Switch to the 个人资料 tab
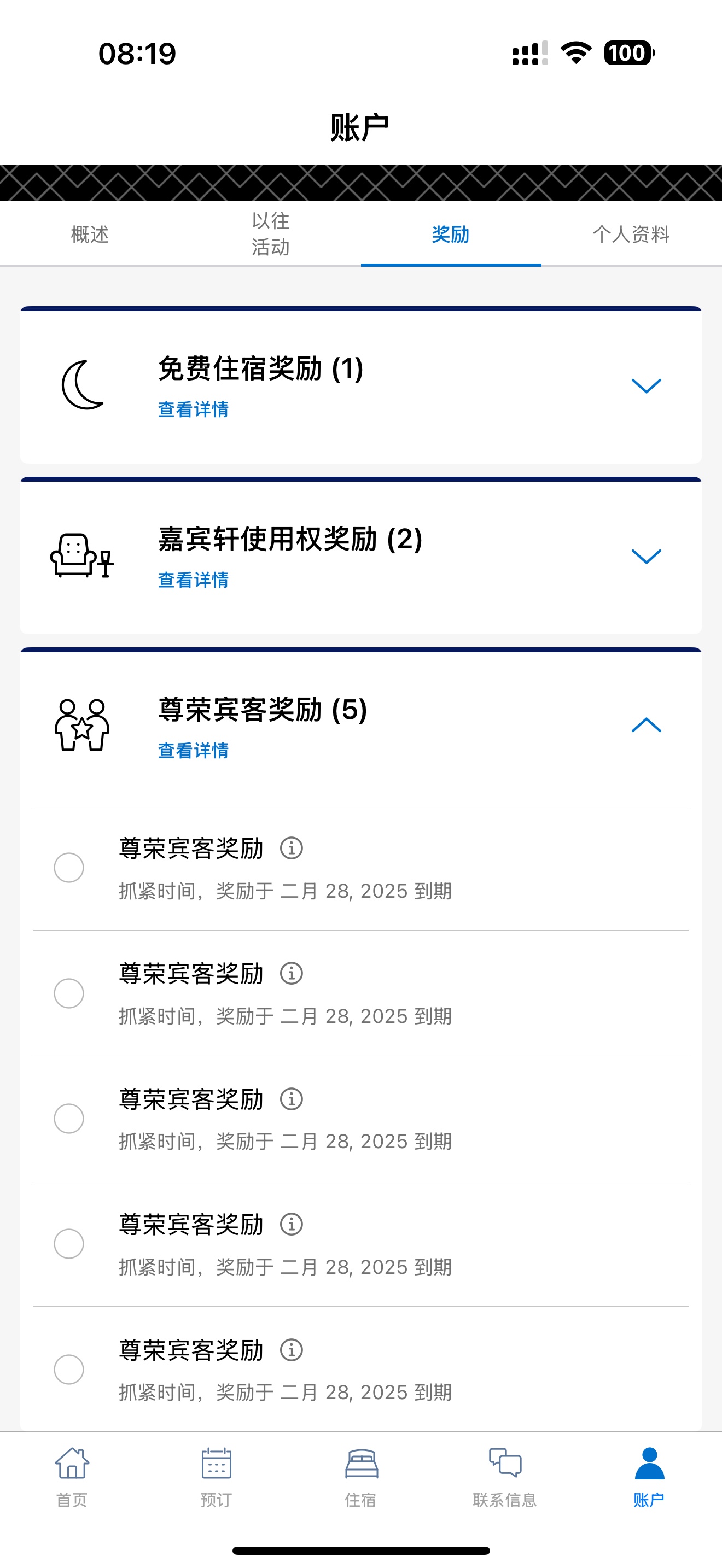Screen dimensions: 722x1568 (x=631, y=235)
